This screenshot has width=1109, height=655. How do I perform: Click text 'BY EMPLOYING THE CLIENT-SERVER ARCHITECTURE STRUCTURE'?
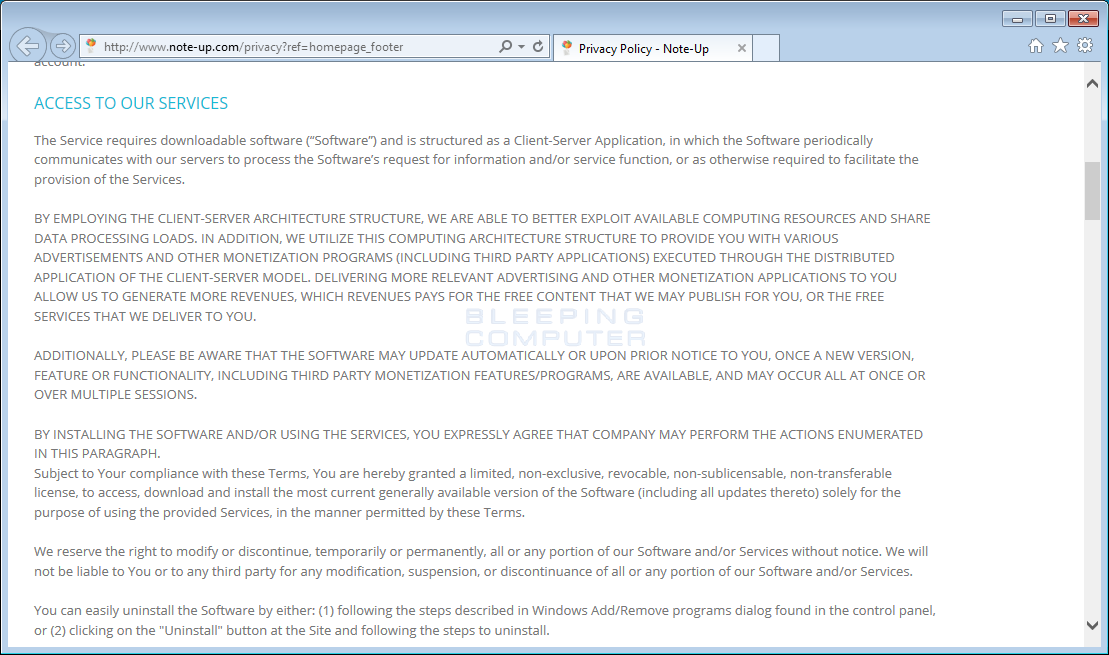[x=228, y=219]
